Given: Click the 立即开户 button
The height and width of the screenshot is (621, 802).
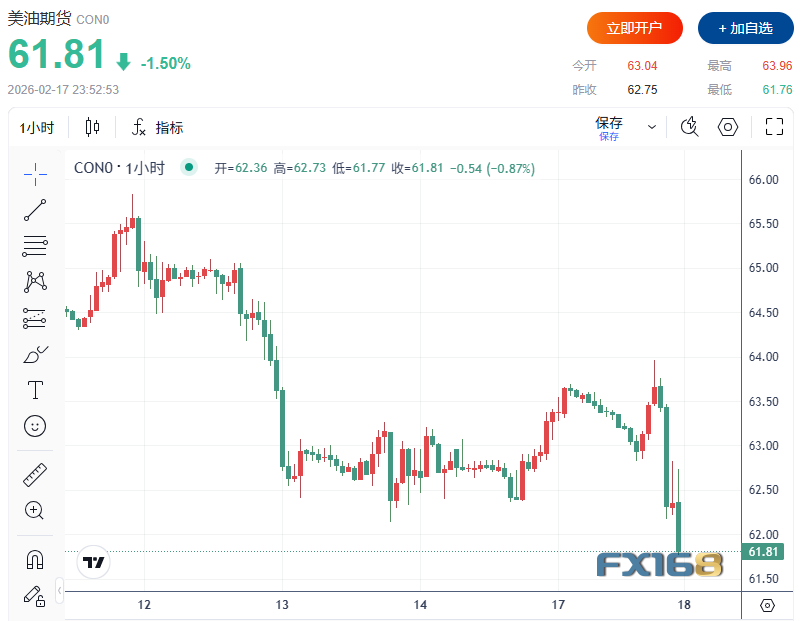Looking at the screenshot, I should coord(634,28).
